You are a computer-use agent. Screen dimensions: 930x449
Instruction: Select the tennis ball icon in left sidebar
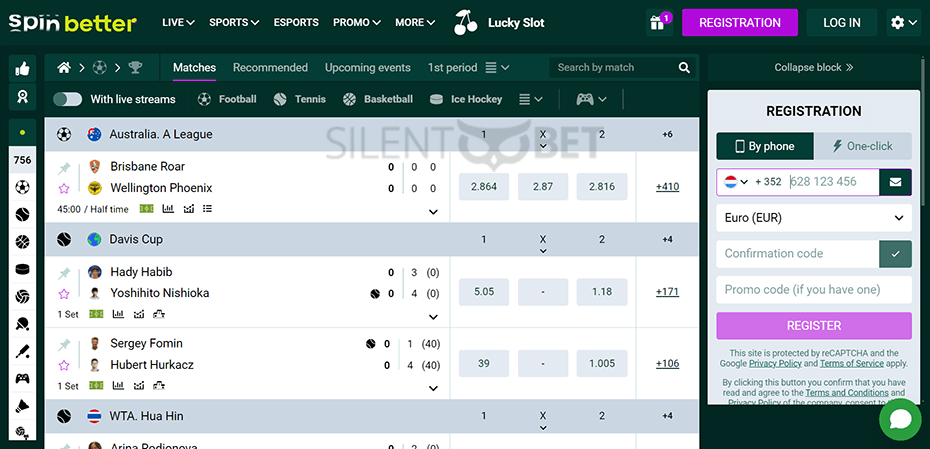click(23, 214)
